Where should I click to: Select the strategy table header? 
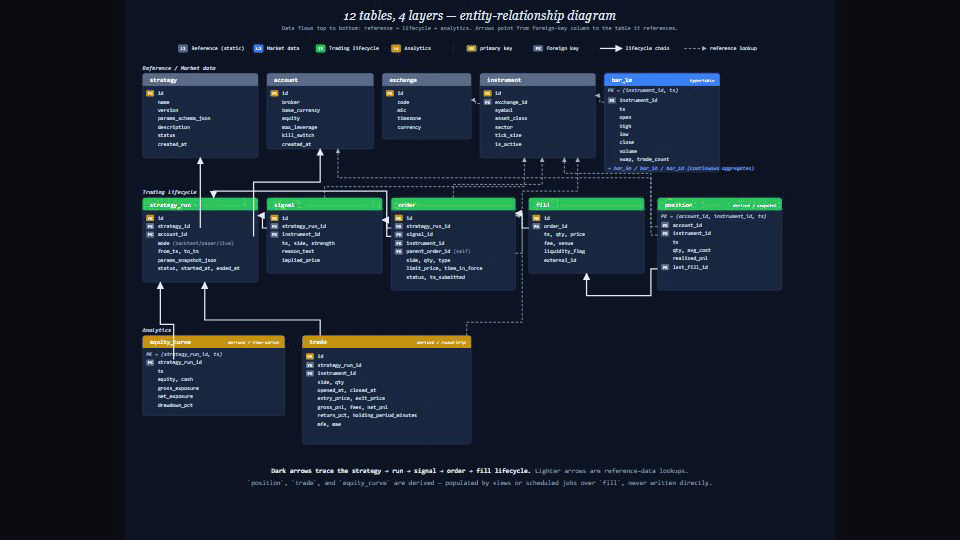(200, 80)
